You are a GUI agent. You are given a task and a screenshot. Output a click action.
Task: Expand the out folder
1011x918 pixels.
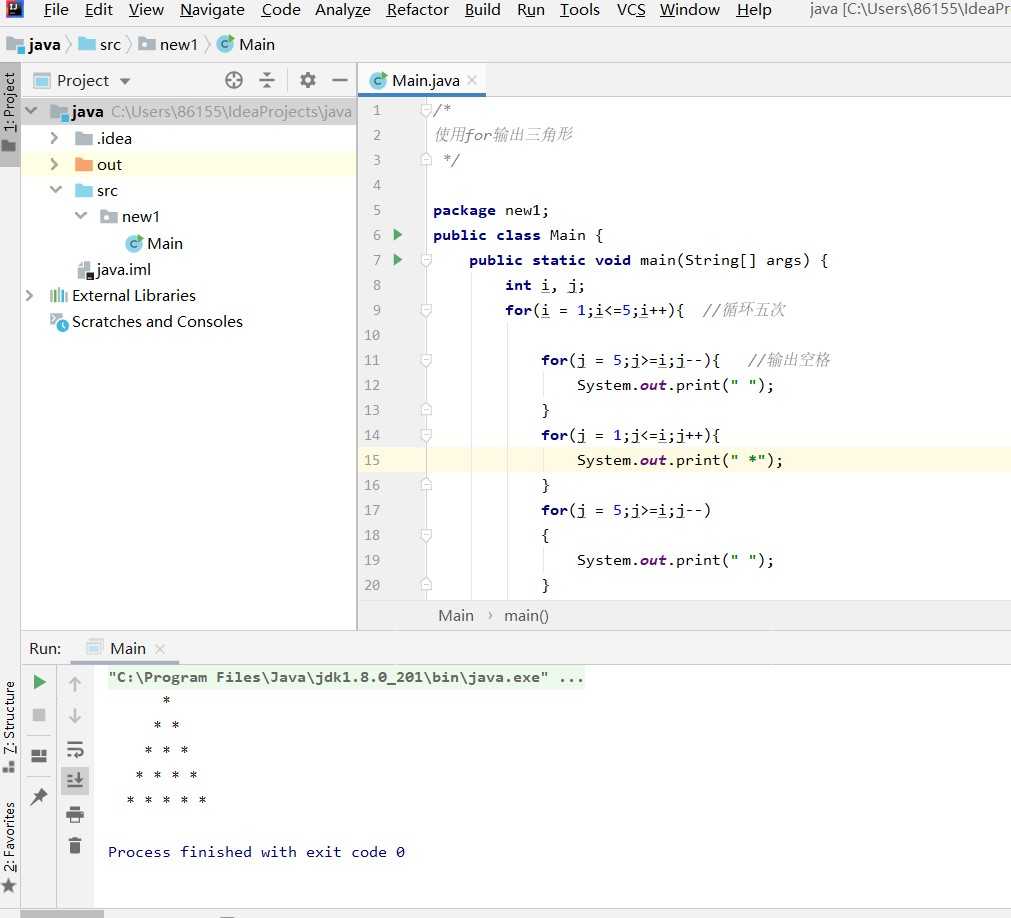[x=54, y=164]
